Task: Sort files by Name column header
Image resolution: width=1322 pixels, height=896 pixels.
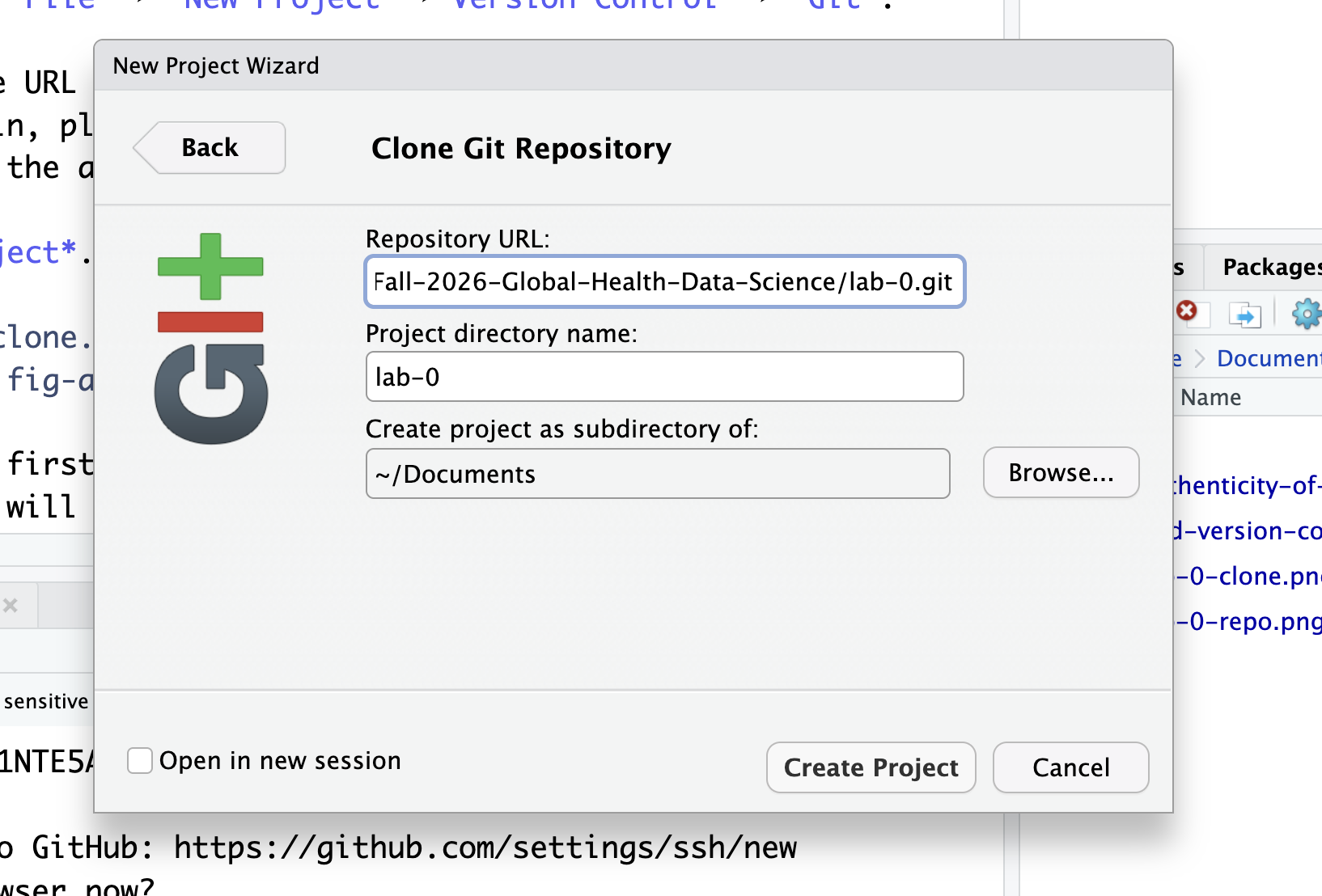Action: tap(1210, 397)
